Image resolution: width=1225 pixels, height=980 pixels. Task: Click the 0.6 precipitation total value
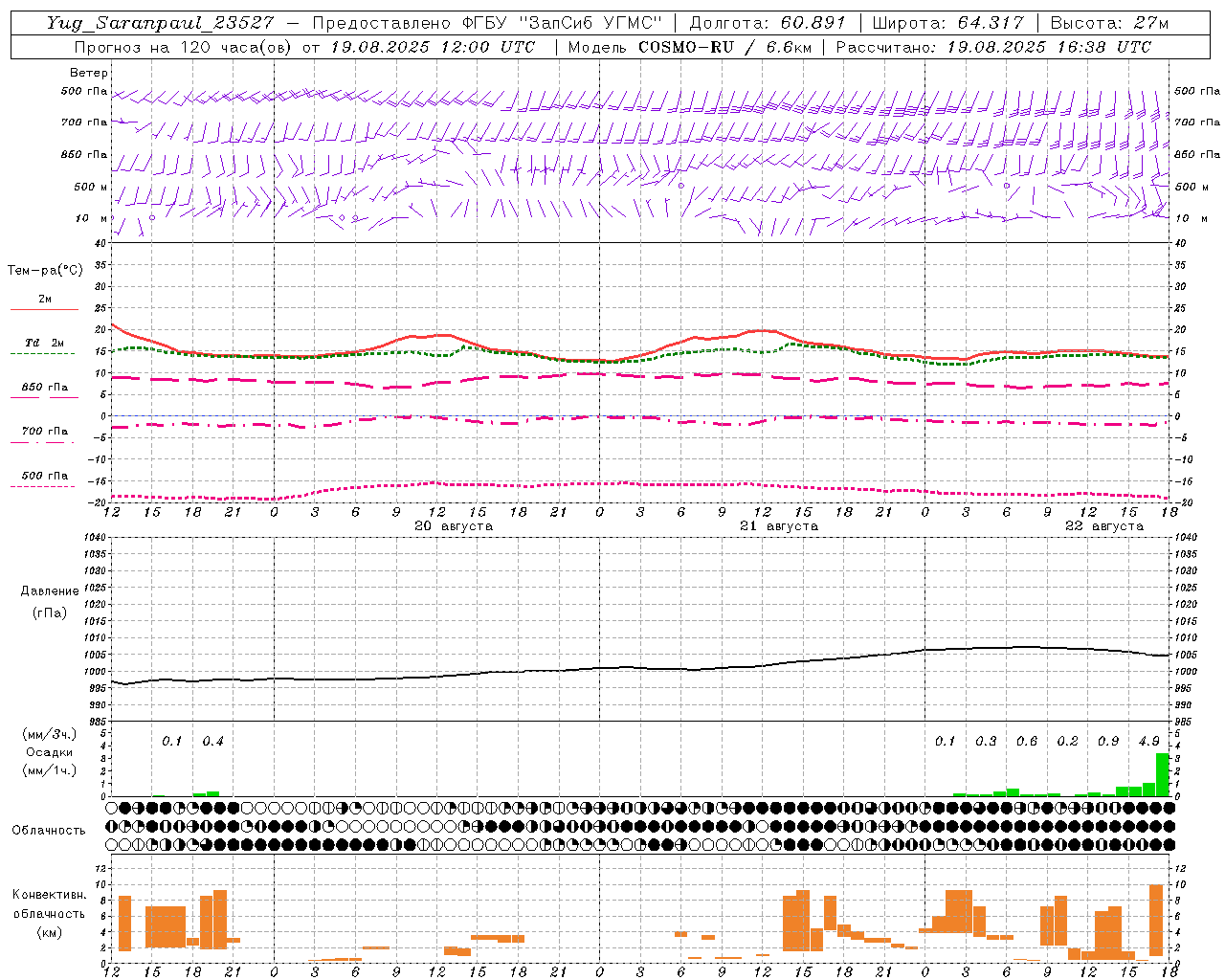[1027, 741]
